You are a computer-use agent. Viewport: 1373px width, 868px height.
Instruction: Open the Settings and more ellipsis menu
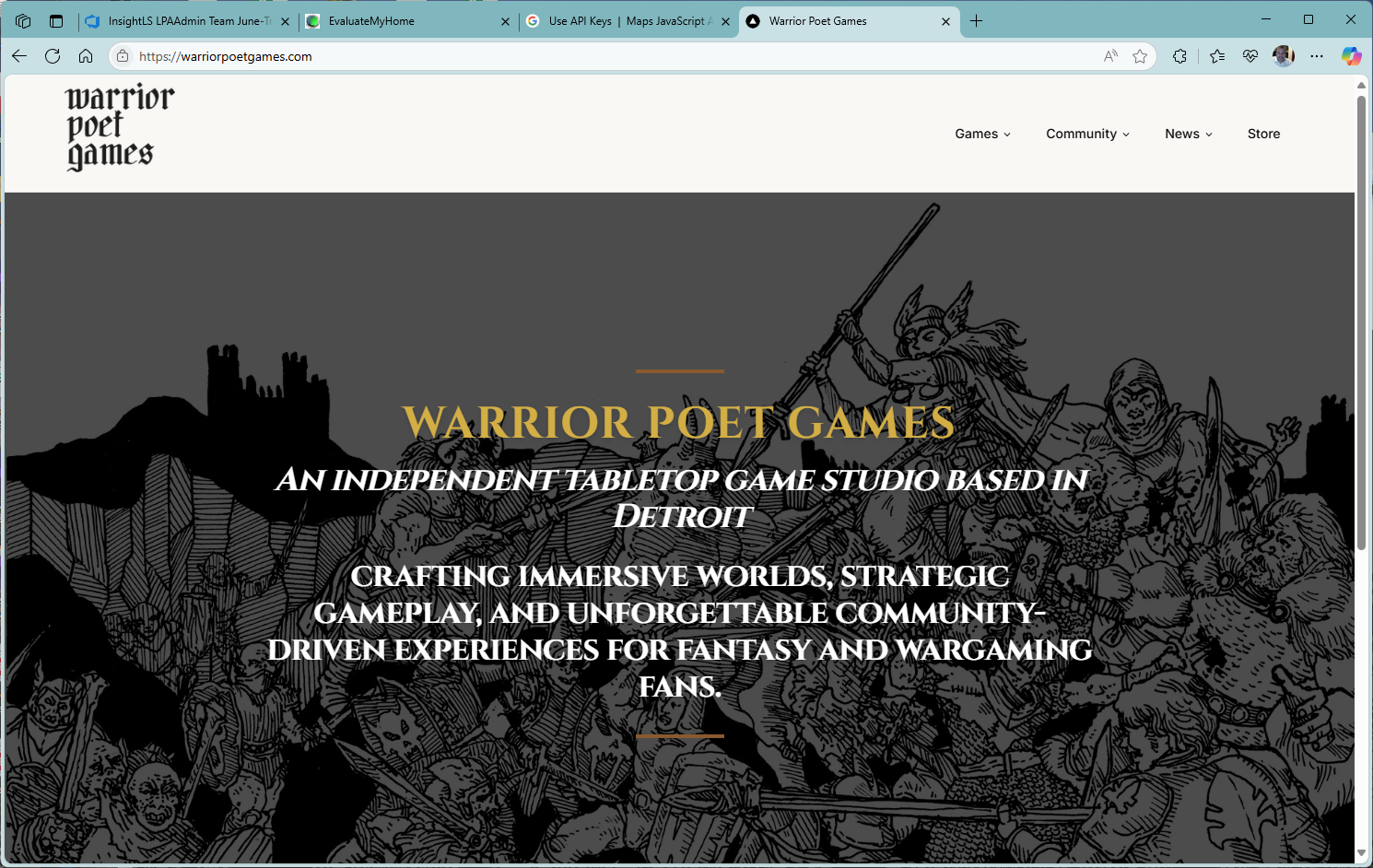pyautogui.click(x=1316, y=56)
